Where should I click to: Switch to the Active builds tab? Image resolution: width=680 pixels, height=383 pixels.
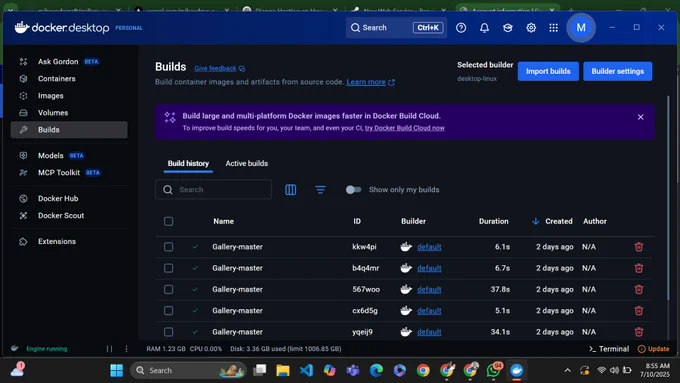(246, 164)
